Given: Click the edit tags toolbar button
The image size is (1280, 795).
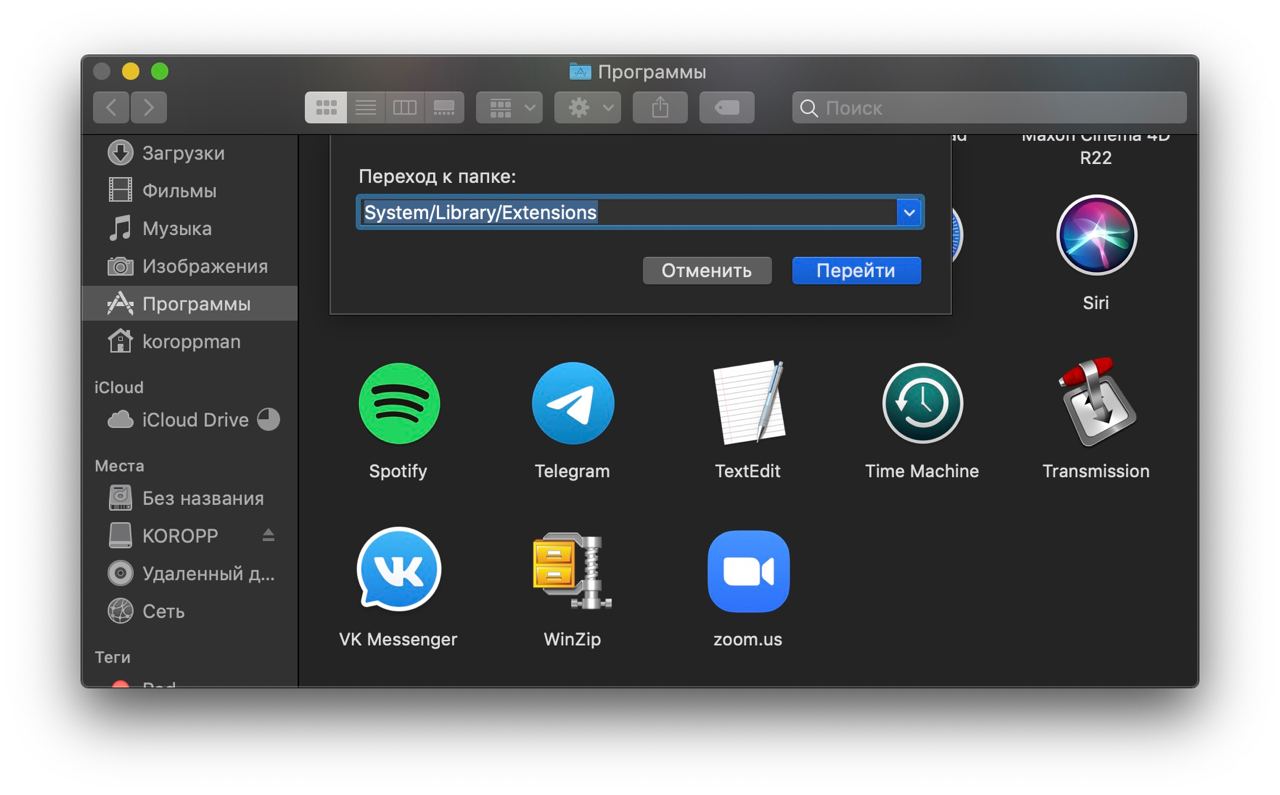Looking at the screenshot, I should click(727, 108).
